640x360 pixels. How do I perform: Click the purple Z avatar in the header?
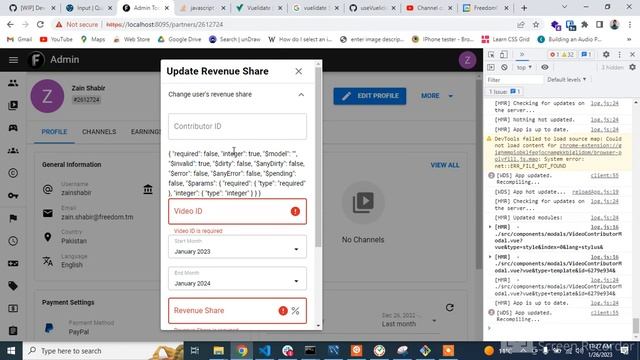(467, 60)
